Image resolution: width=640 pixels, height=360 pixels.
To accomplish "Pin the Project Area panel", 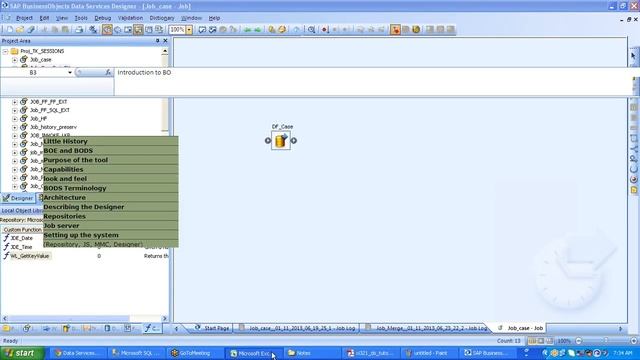I will point(158,41).
